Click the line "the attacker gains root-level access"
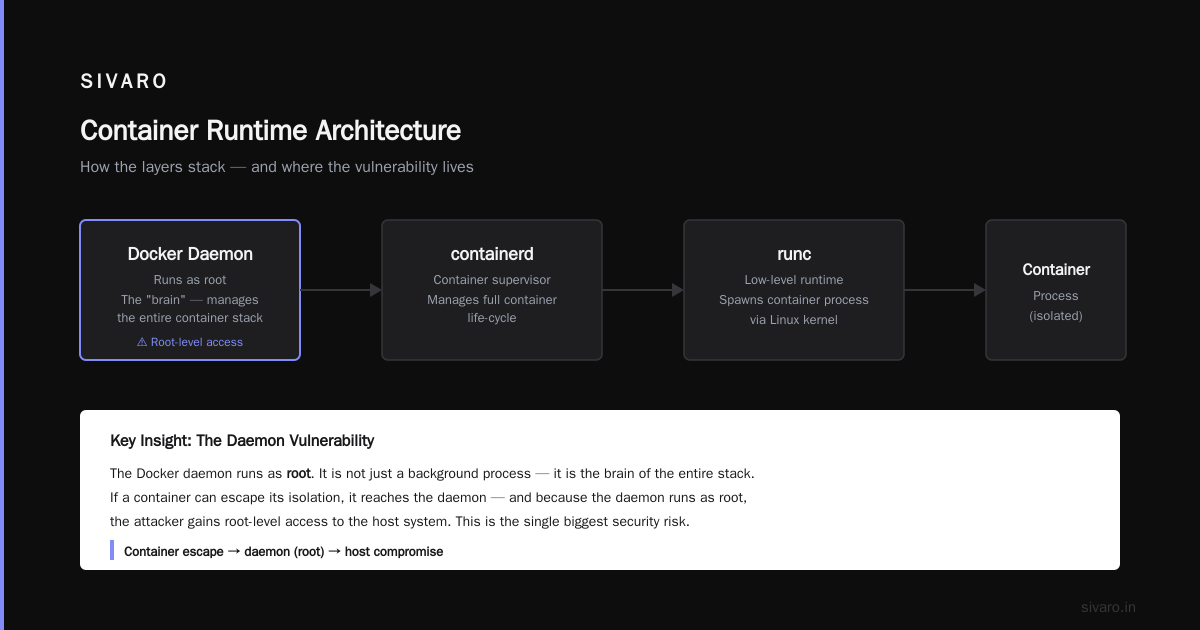The height and width of the screenshot is (630, 1200). click(x=400, y=521)
